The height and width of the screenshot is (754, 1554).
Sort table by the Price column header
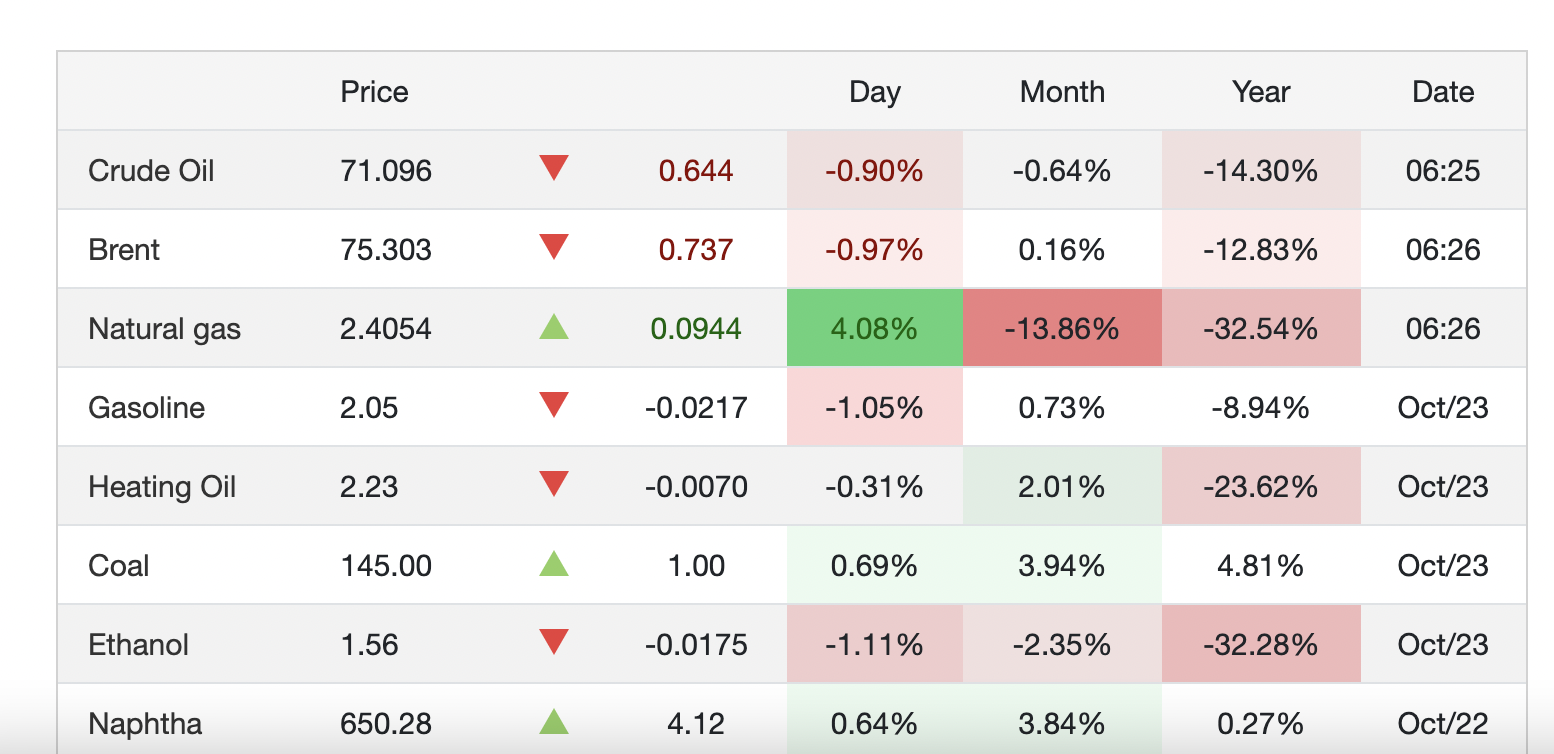click(374, 92)
